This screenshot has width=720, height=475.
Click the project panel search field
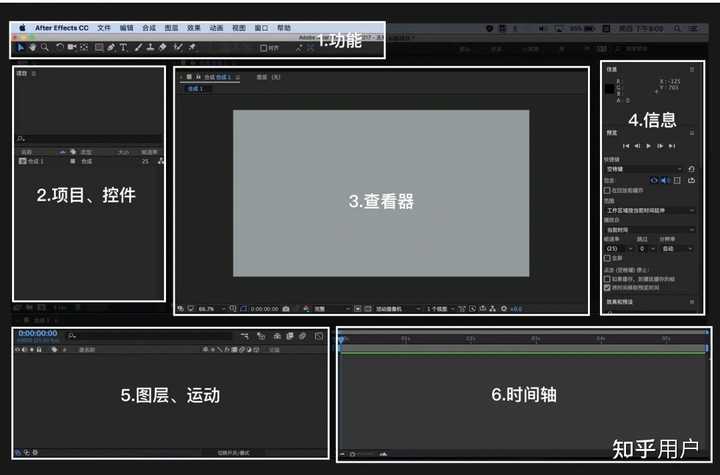pos(90,138)
